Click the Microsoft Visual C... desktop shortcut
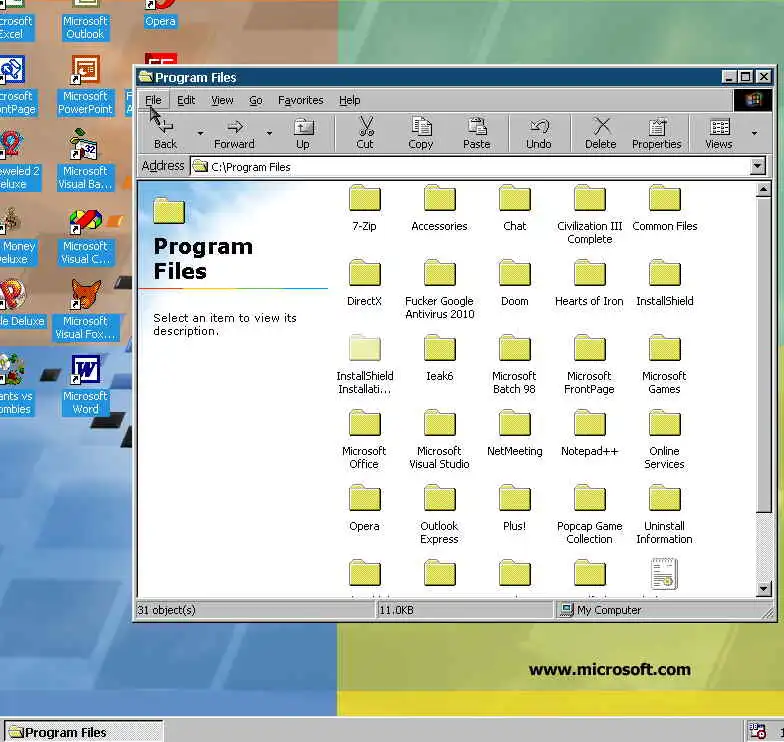Screen dimensions: 784x742 tap(85, 236)
